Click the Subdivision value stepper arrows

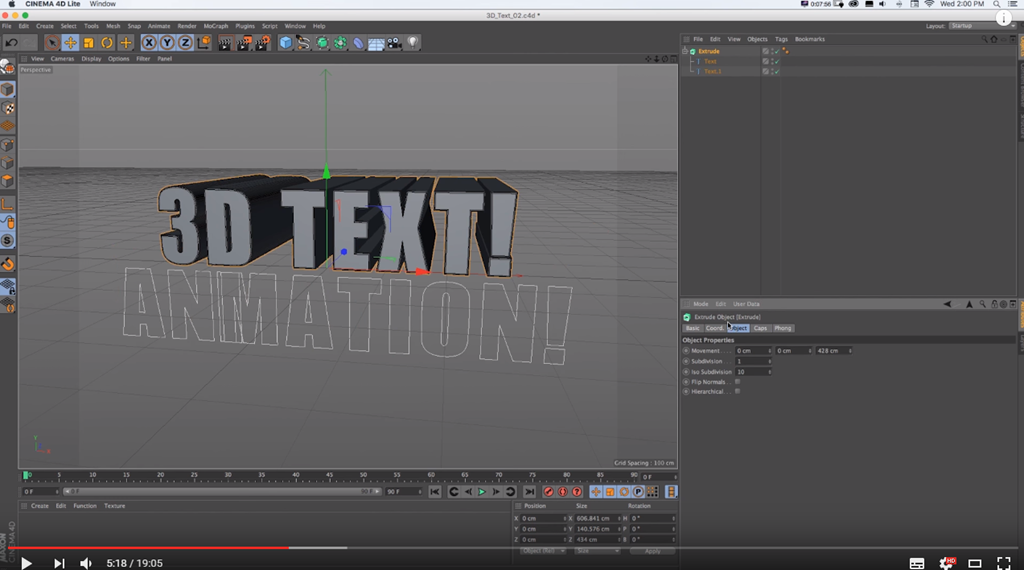click(769, 361)
